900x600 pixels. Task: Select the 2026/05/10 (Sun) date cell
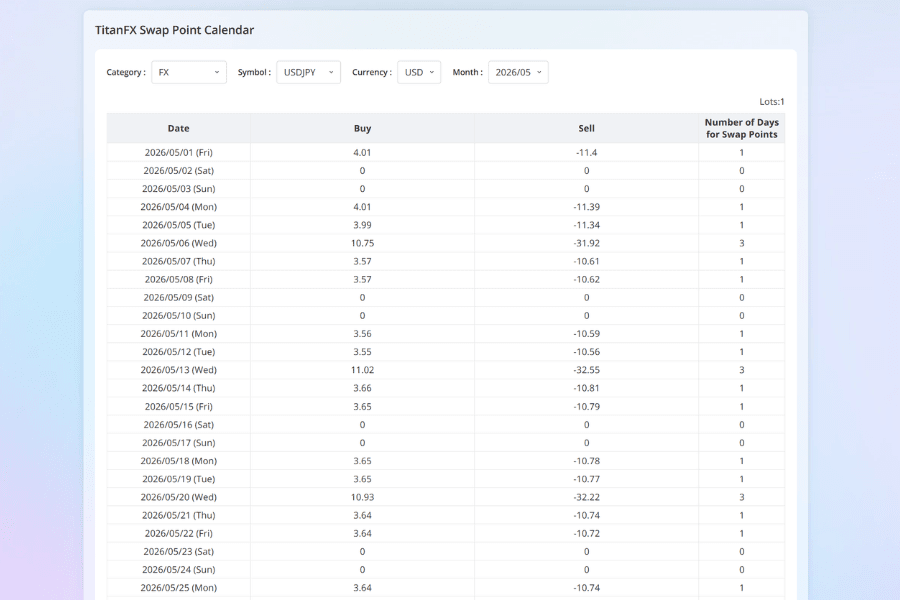179,316
